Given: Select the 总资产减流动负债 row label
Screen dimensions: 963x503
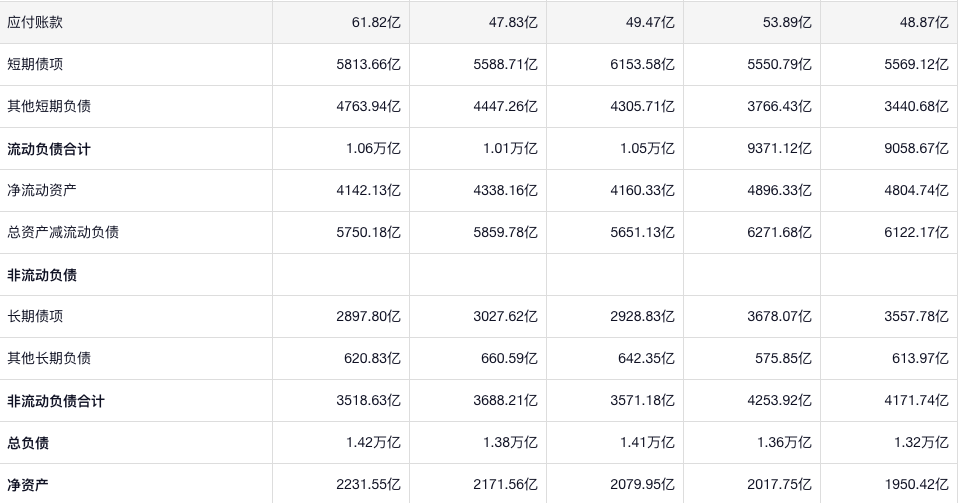Looking at the screenshot, I should 63,232.
